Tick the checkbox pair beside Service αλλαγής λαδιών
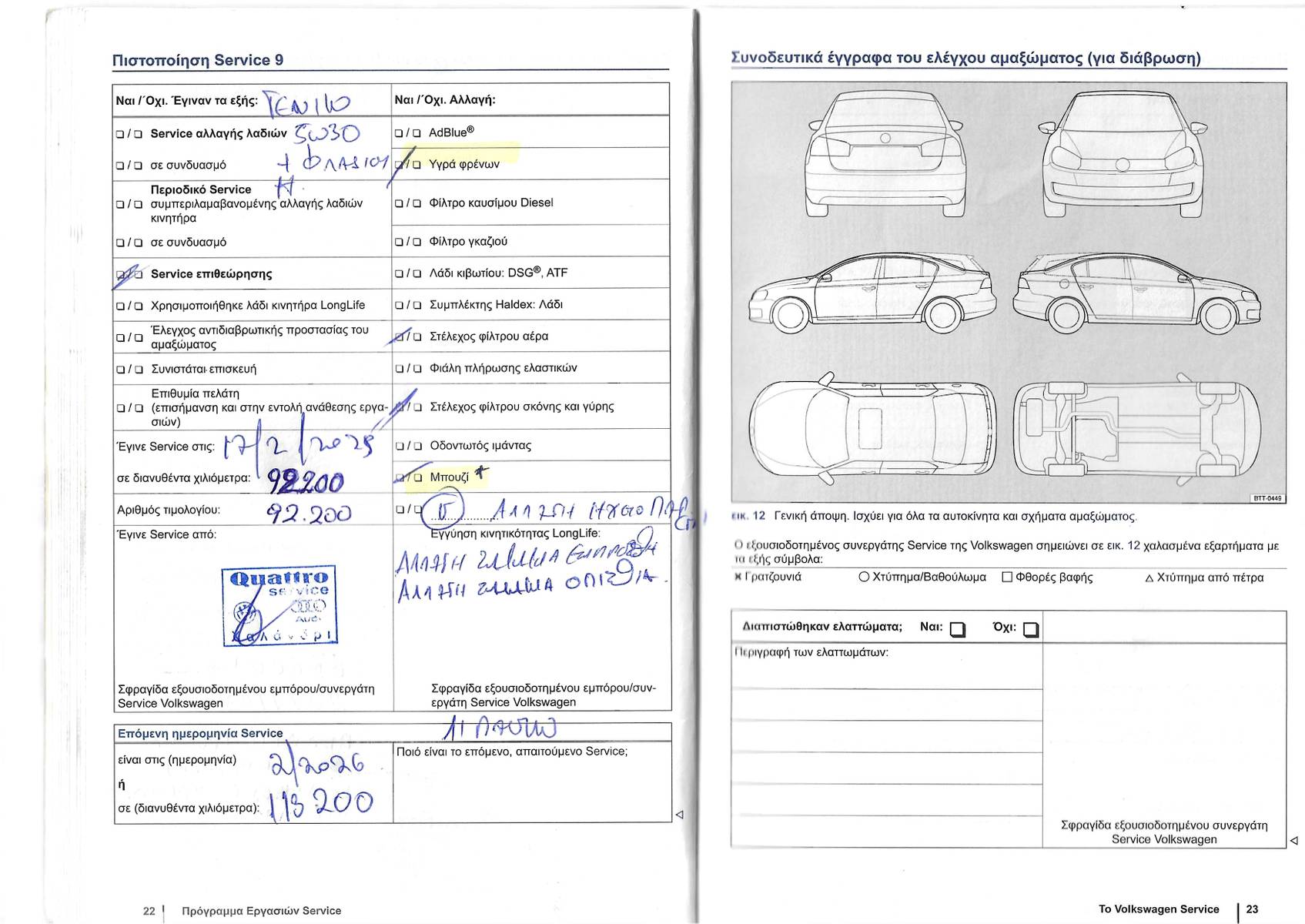Screen dimensions: 1305x924 click(x=129, y=134)
